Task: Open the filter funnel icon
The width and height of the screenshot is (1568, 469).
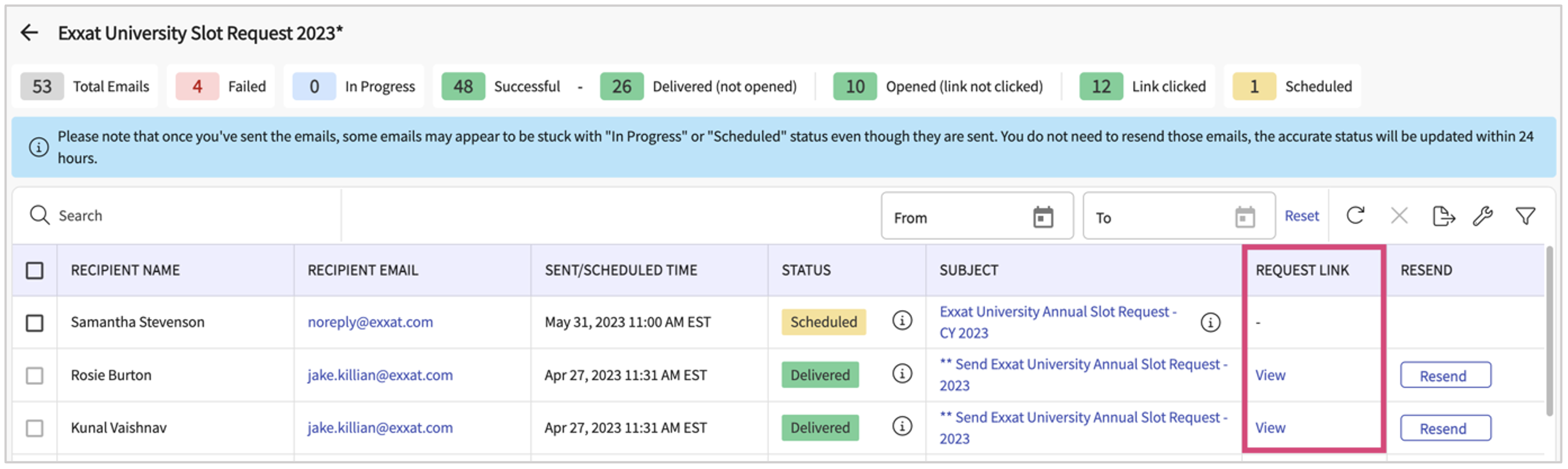Action: 1525,216
